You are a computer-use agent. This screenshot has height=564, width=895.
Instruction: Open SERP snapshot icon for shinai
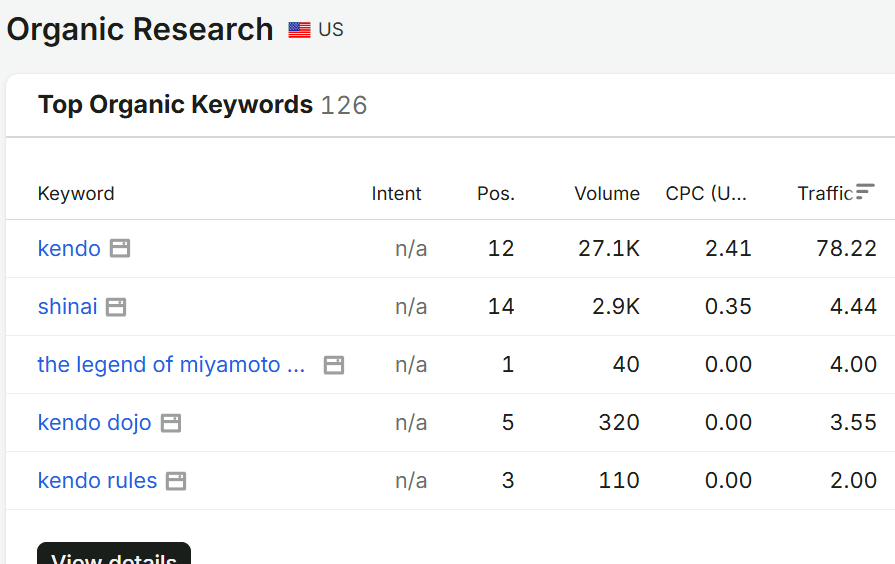coord(116,307)
